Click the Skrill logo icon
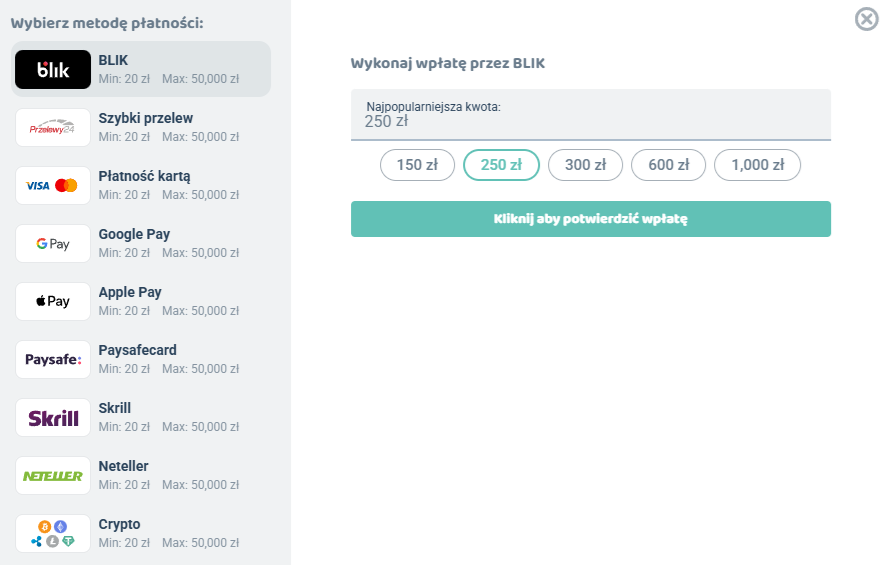884x565 pixels. tap(53, 418)
